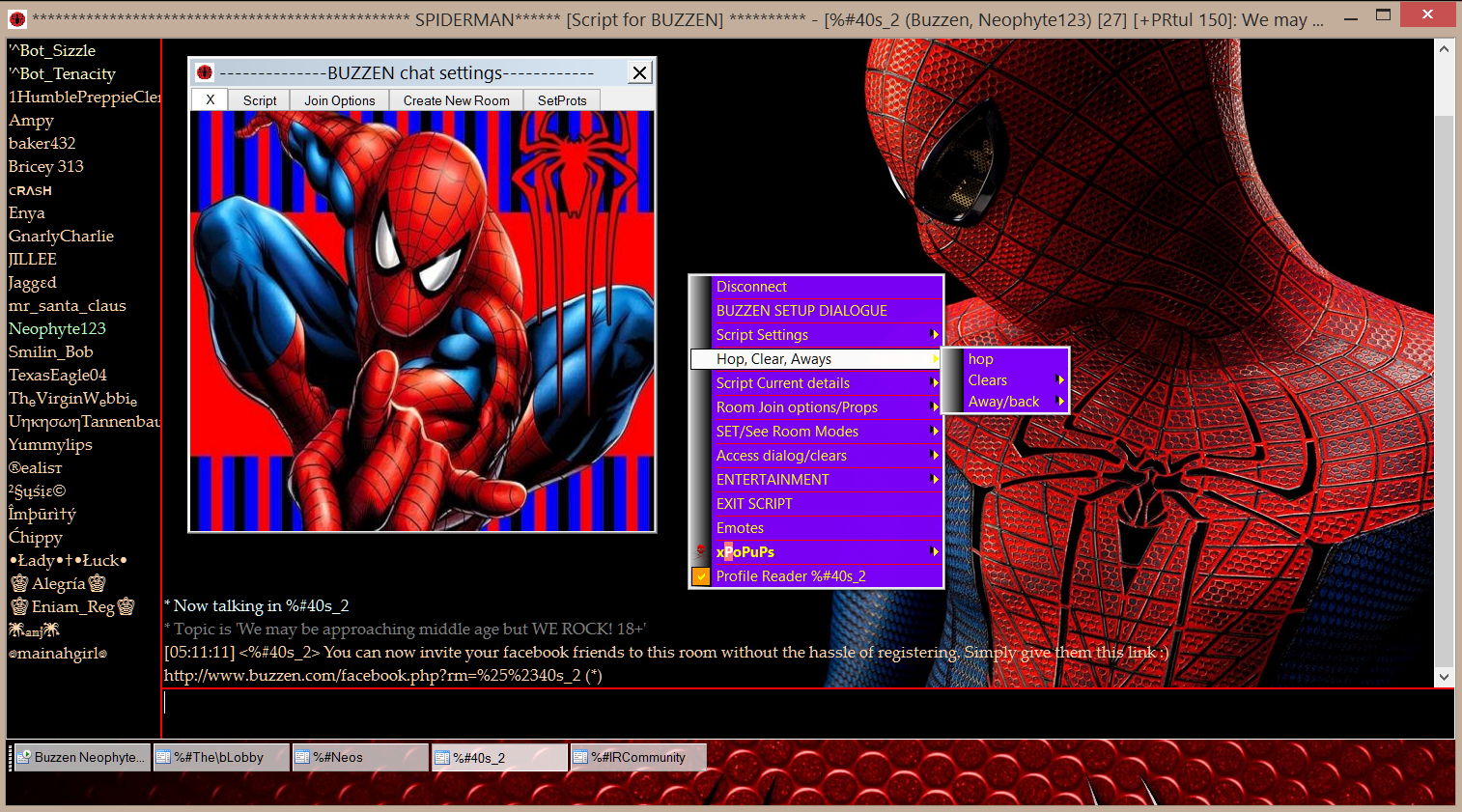Select CRASH in the nick list
This screenshot has width=1462, height=812.
pos(30,190)
